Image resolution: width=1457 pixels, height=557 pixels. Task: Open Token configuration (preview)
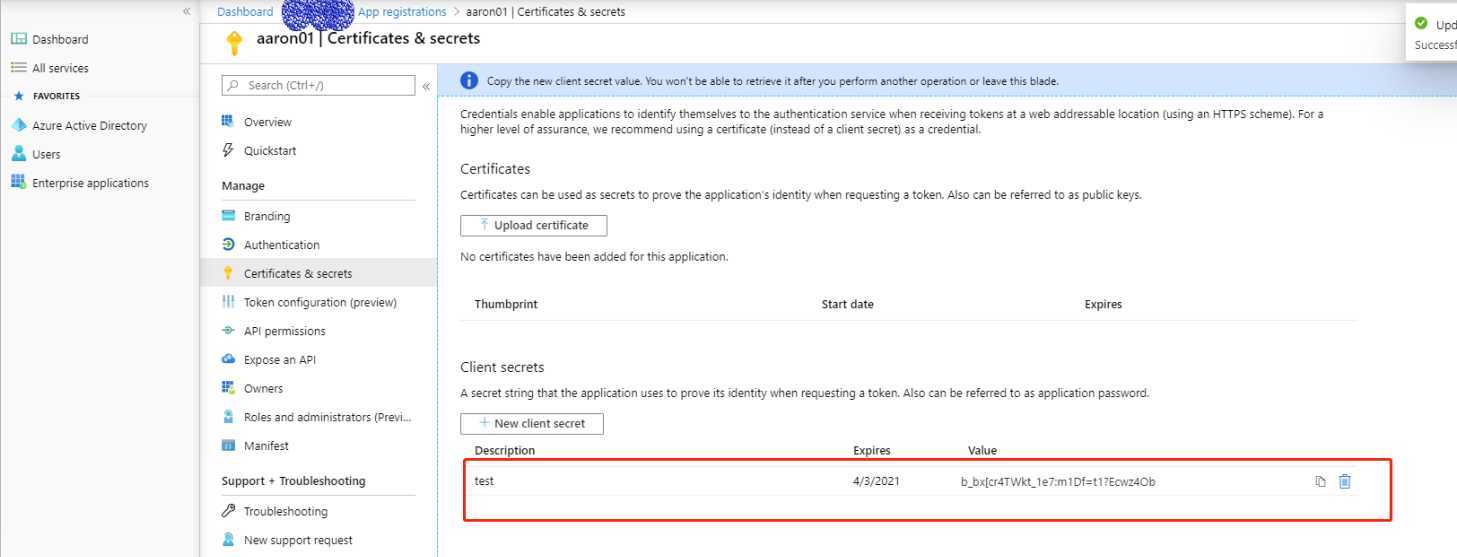tap(320, 302)
